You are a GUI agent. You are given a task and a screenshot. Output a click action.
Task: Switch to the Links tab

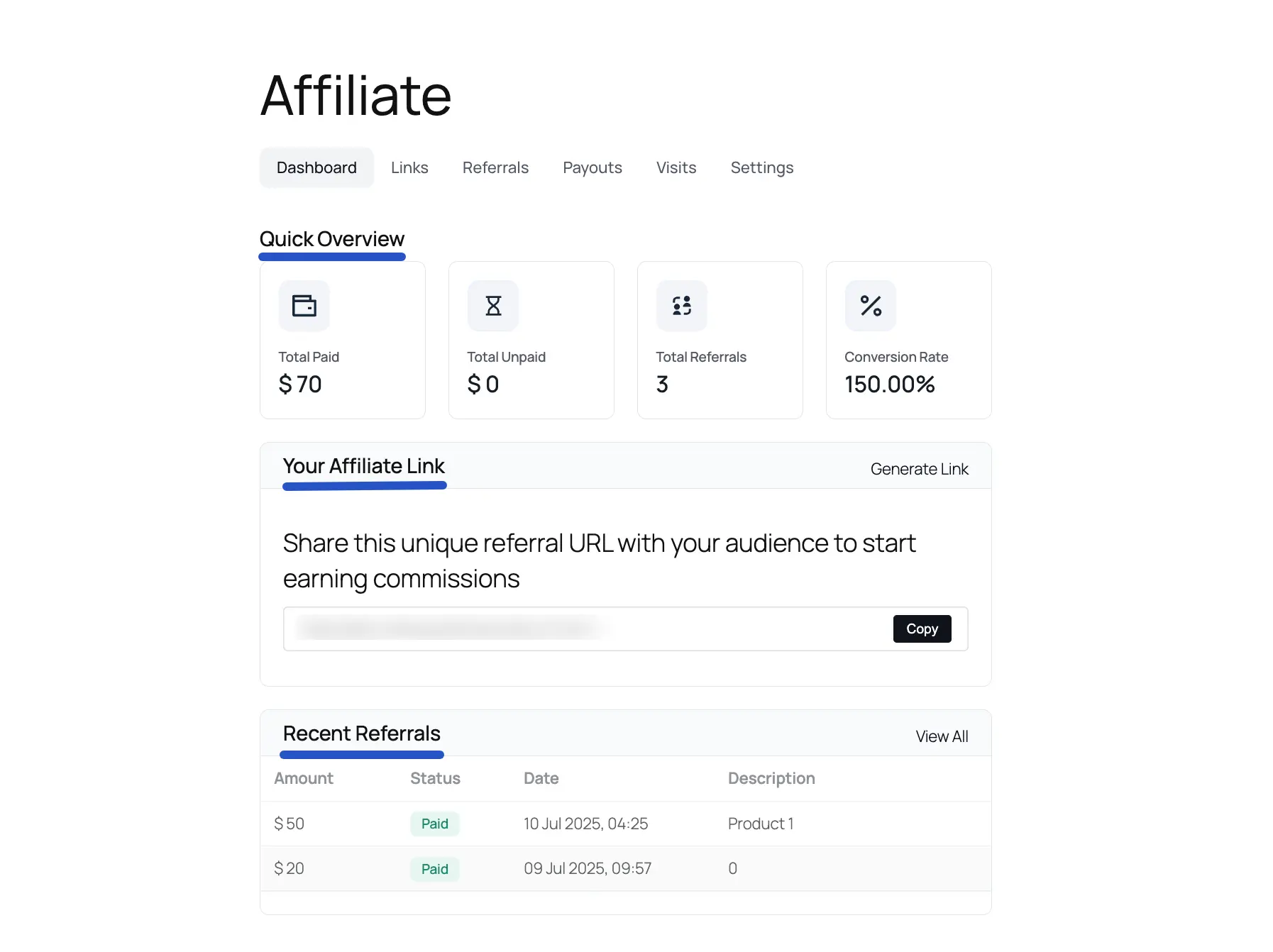click(409, 167)
